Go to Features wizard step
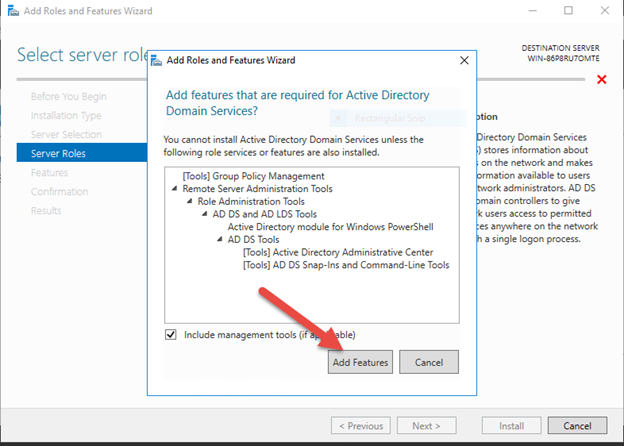624x446 pixels. click(49, 172)
